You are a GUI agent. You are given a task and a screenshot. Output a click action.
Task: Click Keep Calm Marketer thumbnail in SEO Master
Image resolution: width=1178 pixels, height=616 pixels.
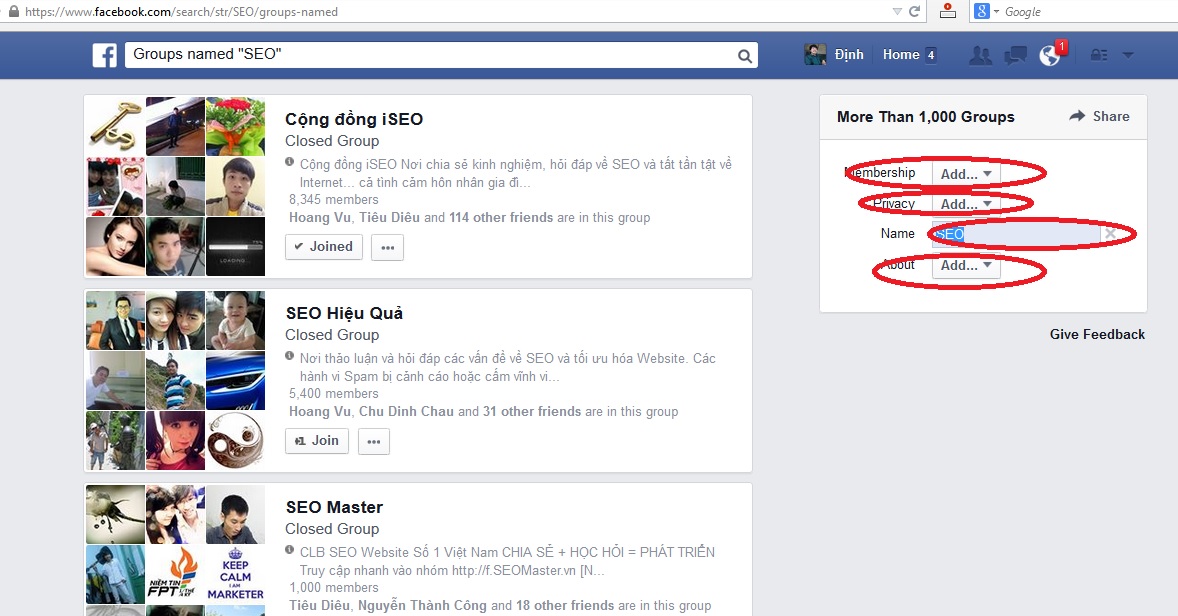[x=235, y=575]
